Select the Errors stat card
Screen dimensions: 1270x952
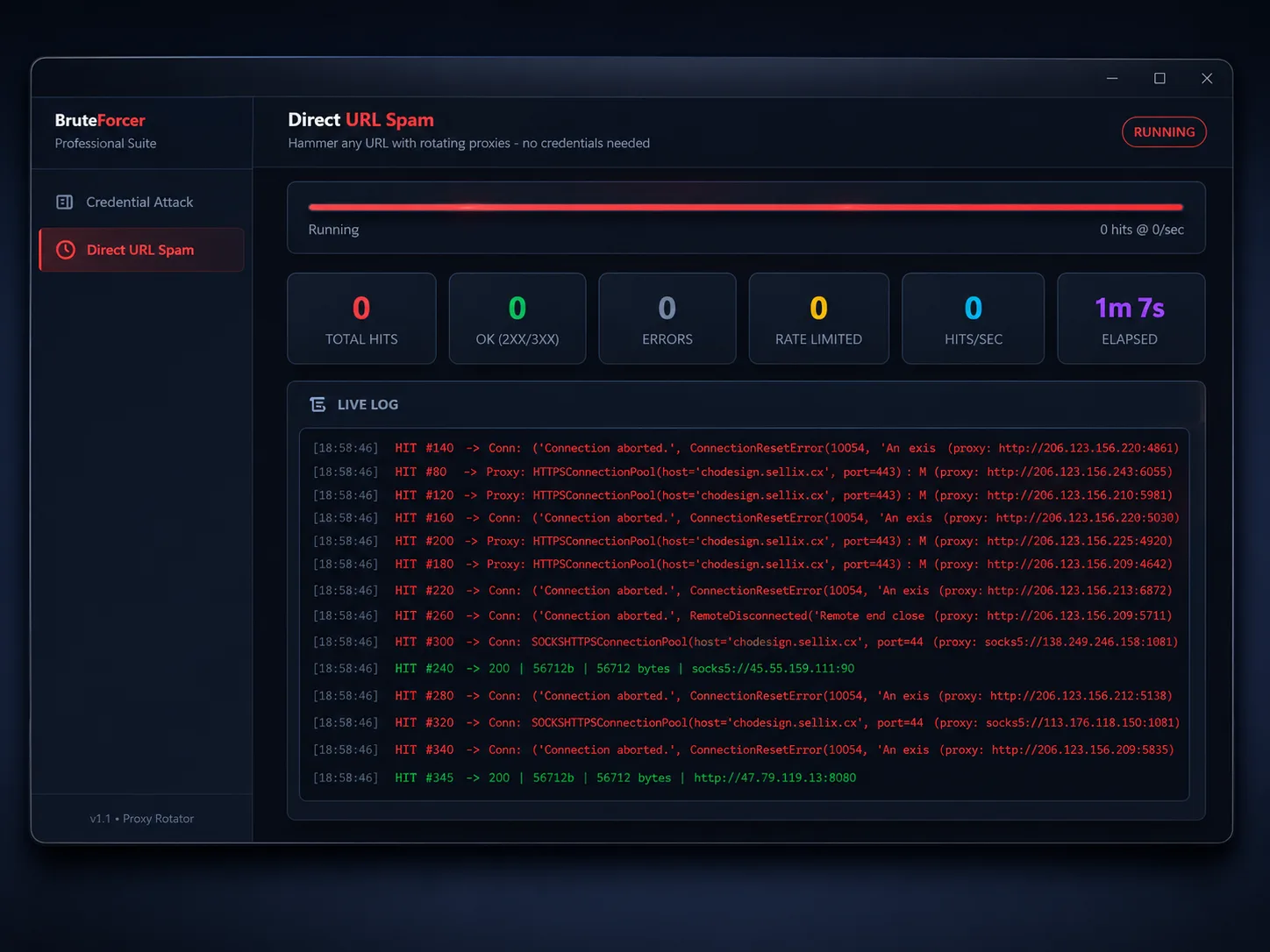[667, 318]
